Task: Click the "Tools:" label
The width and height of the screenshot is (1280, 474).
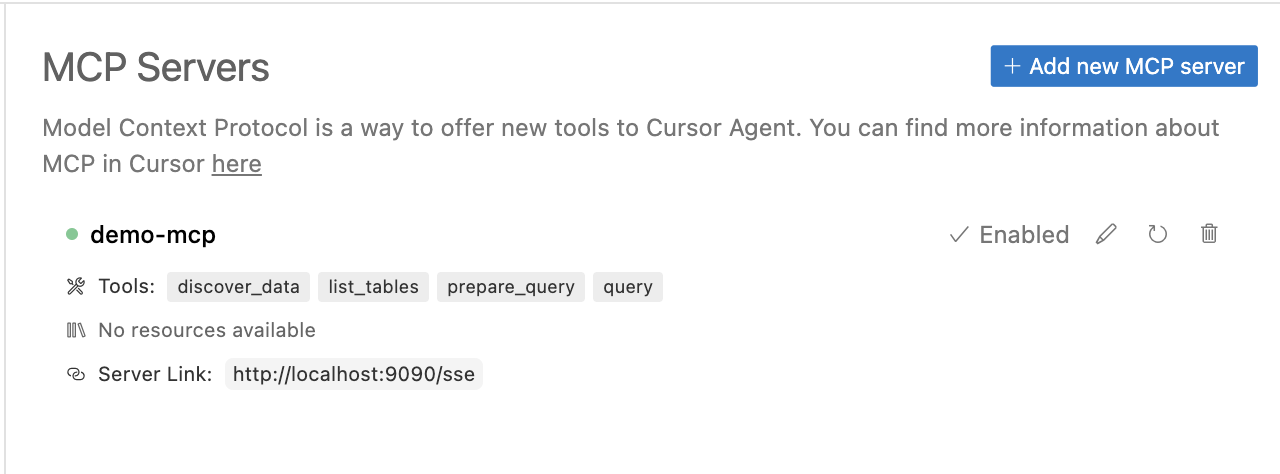Action: point(126,287)
